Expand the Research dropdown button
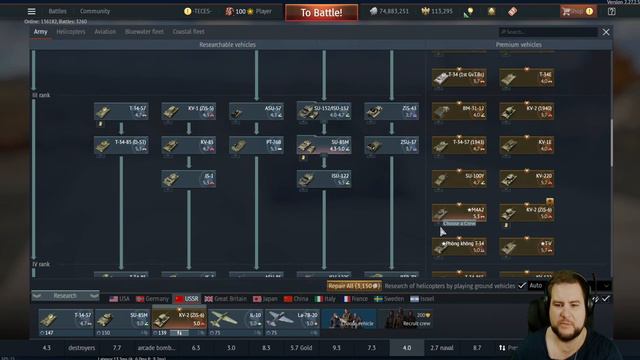This screenshot has height=360, width=640. point(65,296)
